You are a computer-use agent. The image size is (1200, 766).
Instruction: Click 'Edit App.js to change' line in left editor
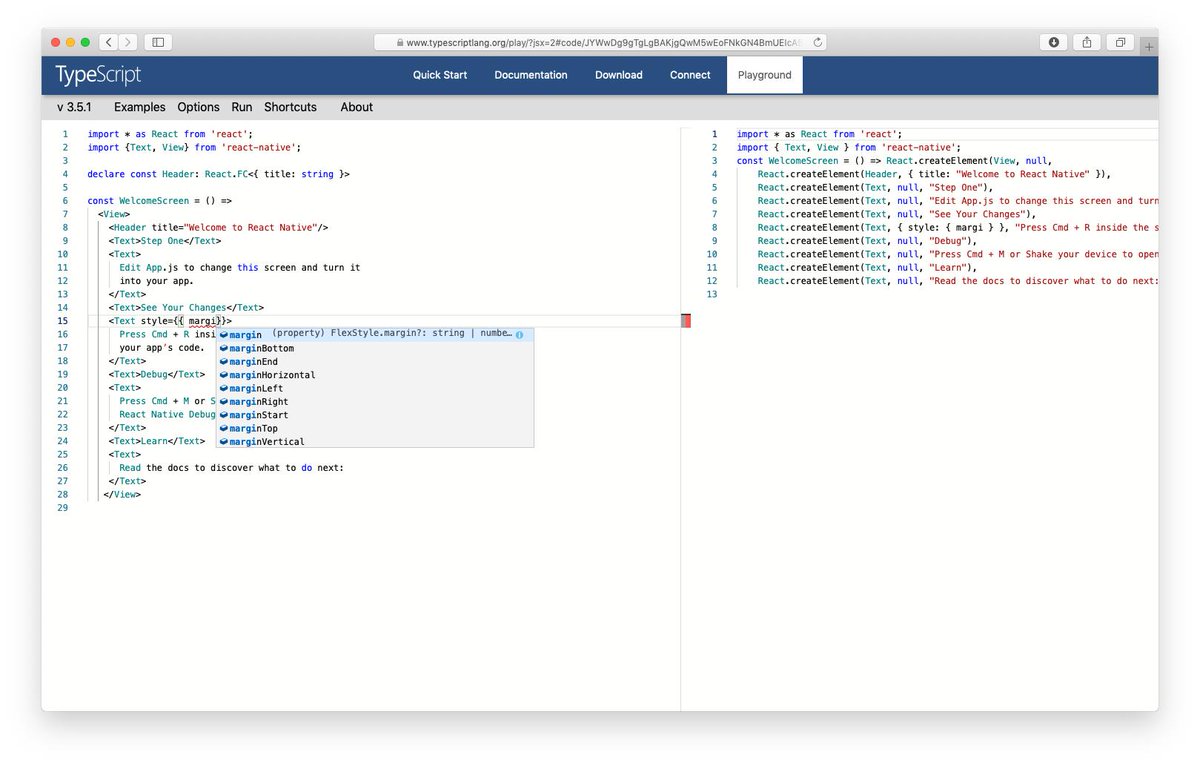pos(240,267)
